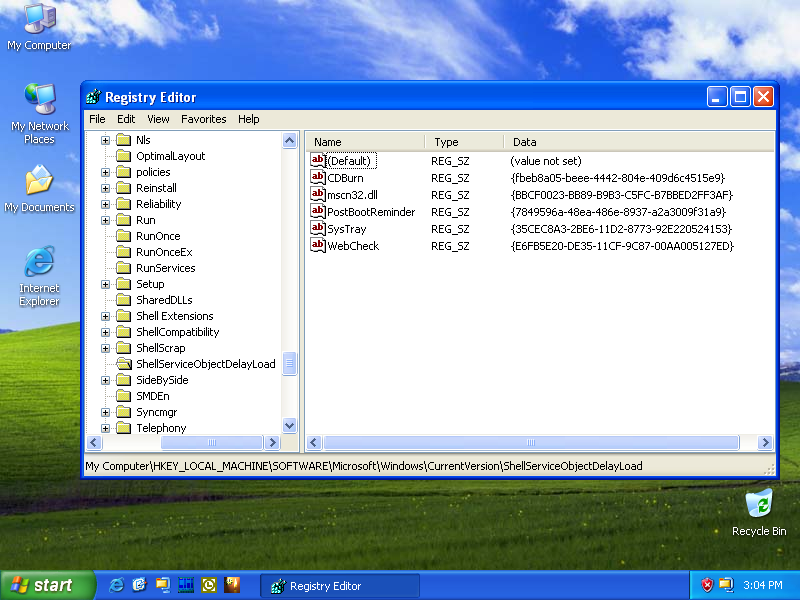Expand the Run key
Image resolution: width=800 pixels, height=600 pixels.
(105, 220)
